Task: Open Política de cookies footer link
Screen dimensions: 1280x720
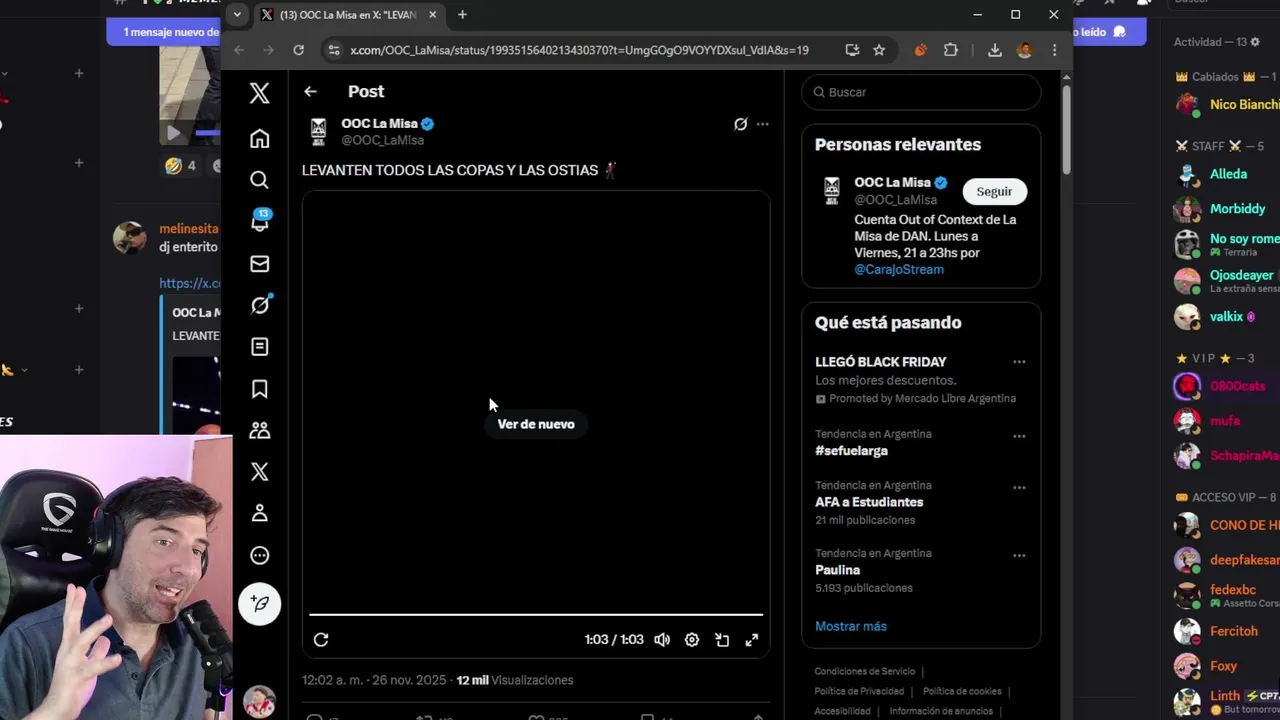Action: pyautogui.click(x=962, y=691)
